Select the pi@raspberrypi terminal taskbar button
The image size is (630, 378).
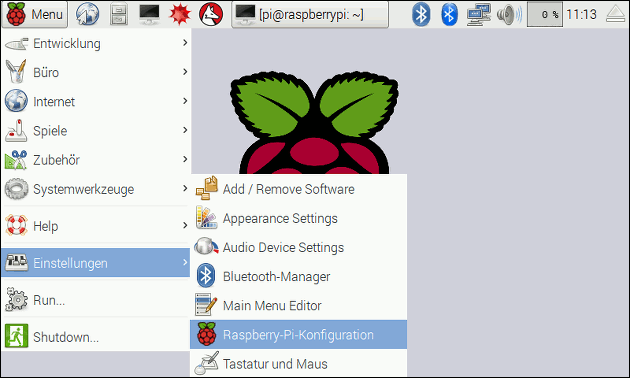(x=310, y=14)
